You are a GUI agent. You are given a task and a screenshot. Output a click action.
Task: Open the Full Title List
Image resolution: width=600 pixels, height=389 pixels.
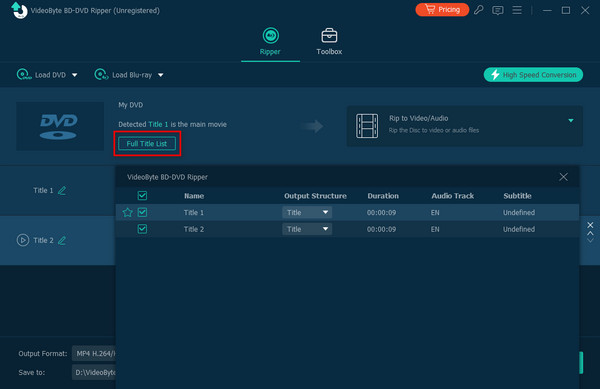pos(147,144)
